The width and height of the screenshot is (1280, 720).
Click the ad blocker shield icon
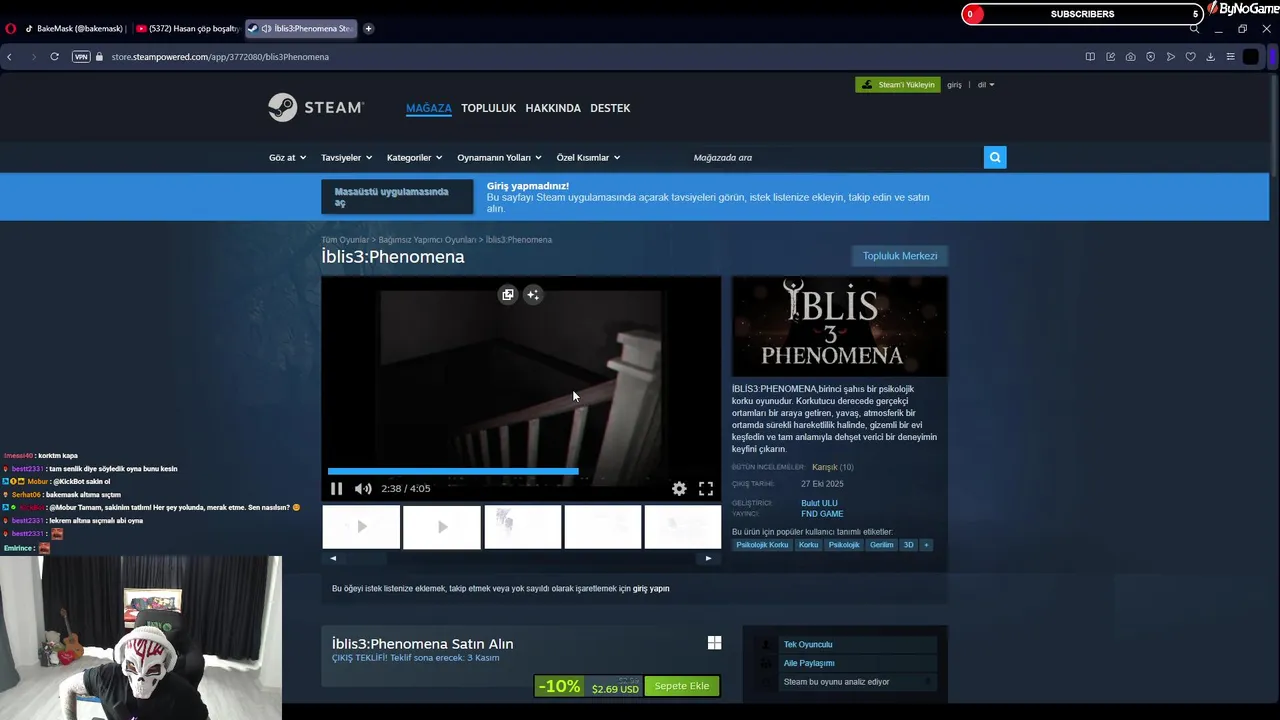tap(1150, 57)
